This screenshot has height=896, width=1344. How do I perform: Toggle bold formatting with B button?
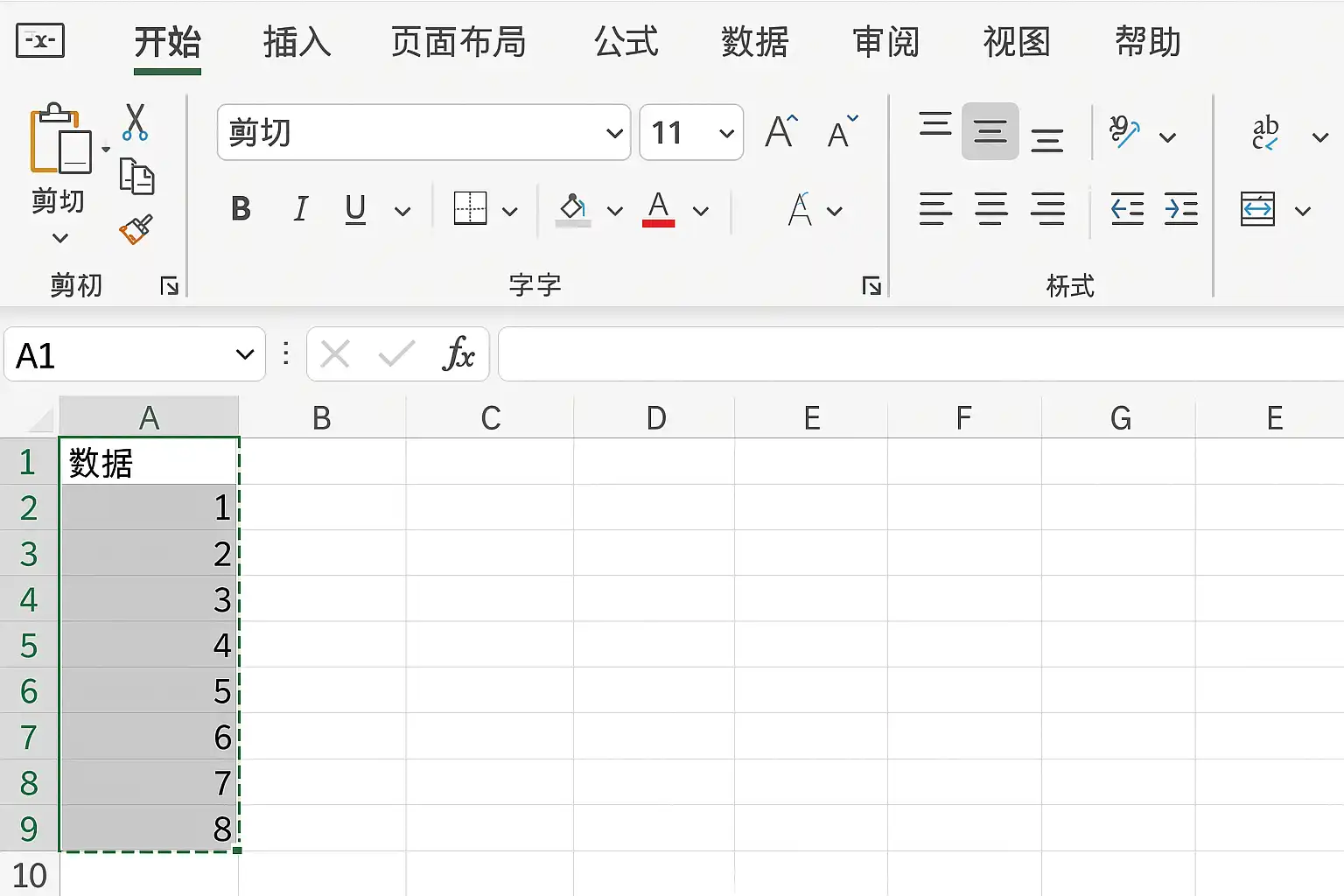tap(241, 209)
